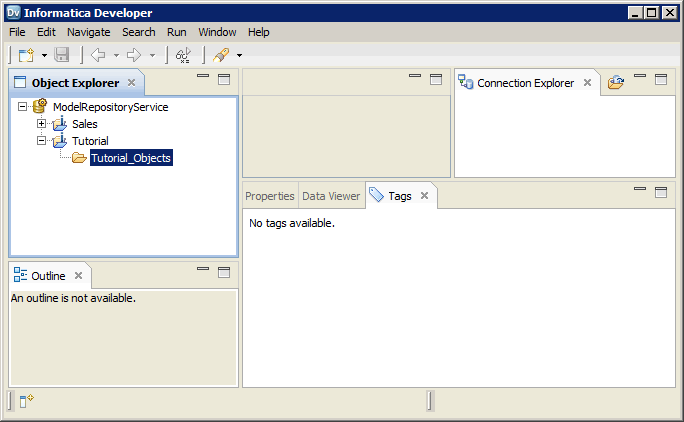Open the Forward history dropdown arrow
The height and width of the screenshot is (422, 684).
pyautogui.click(x=152, y=55)
